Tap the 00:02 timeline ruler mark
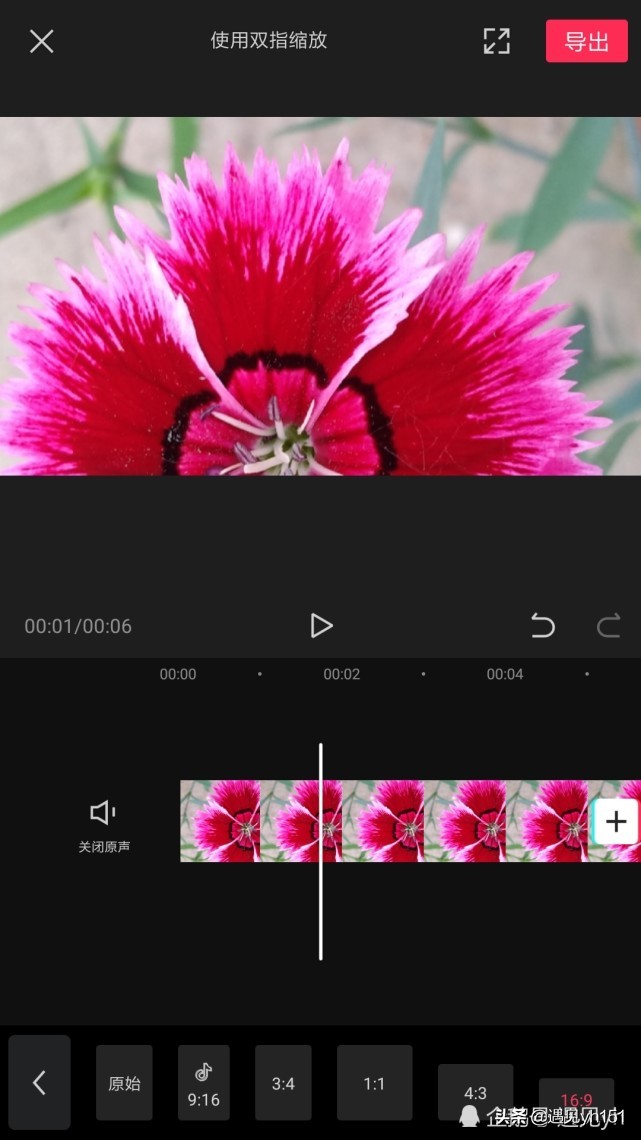The image size is (641, 1140). 342,674
